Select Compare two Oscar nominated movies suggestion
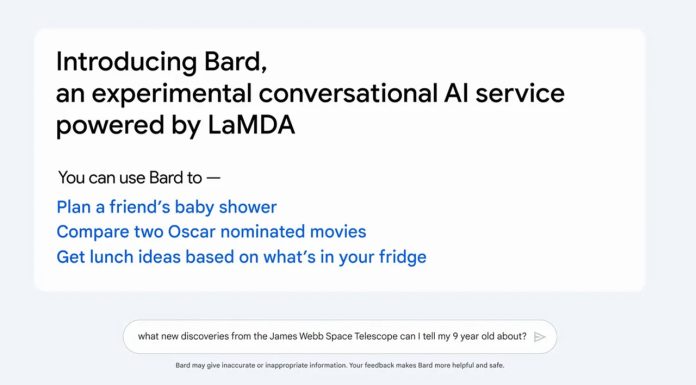This screenshot has height=385, width=696. tap(211, 232)
